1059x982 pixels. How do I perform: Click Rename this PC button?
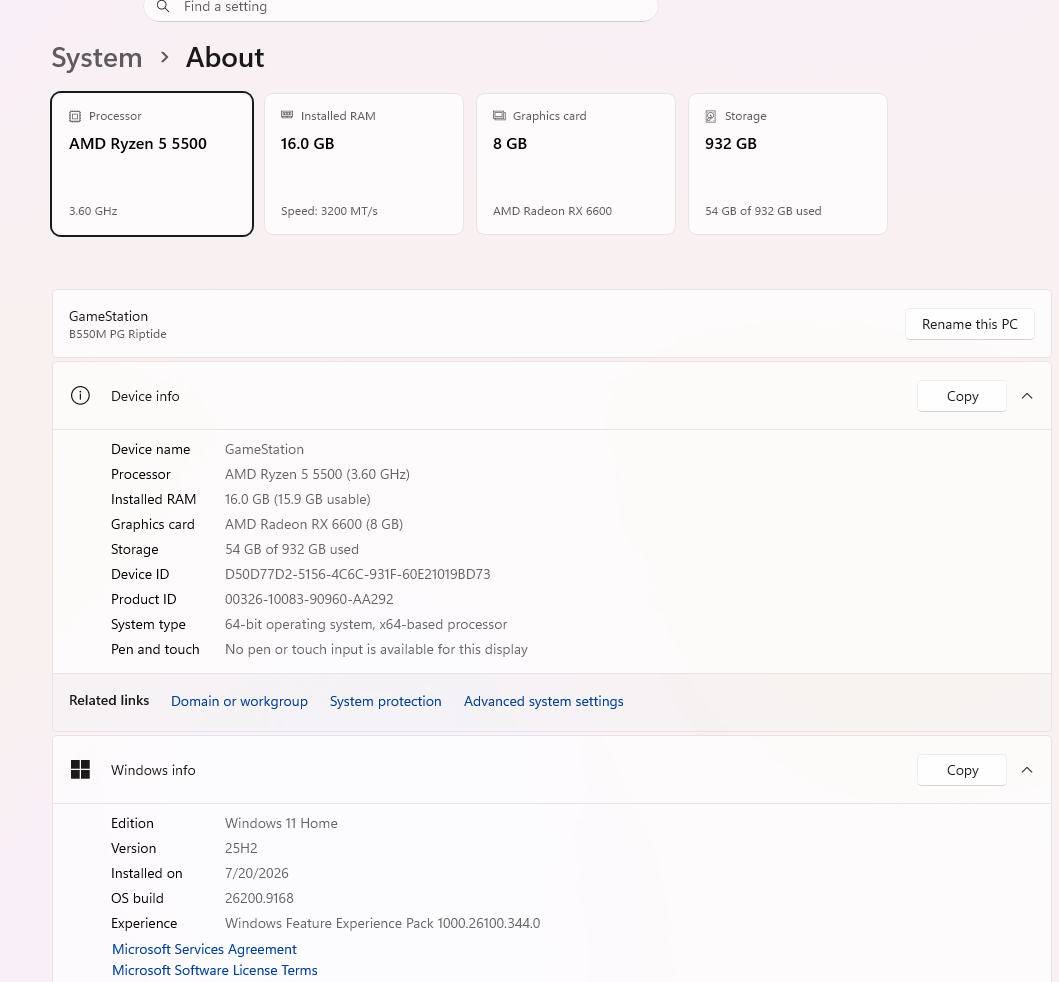point(970,324)
